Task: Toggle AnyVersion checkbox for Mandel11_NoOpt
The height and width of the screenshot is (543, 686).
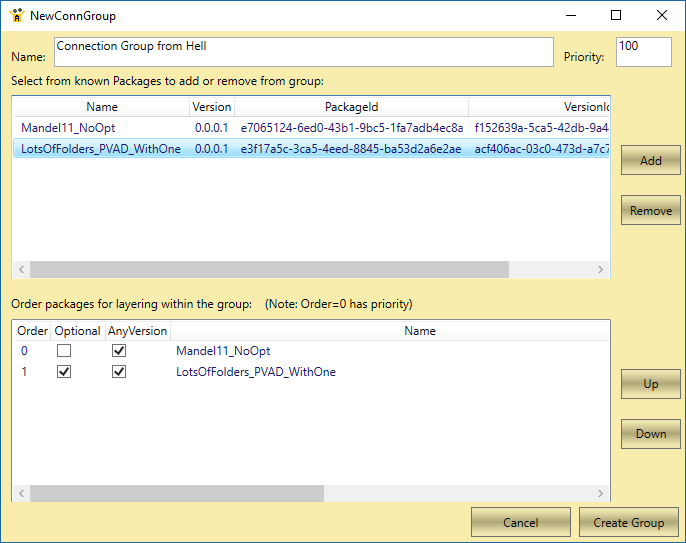Action: tap(119, 350)
